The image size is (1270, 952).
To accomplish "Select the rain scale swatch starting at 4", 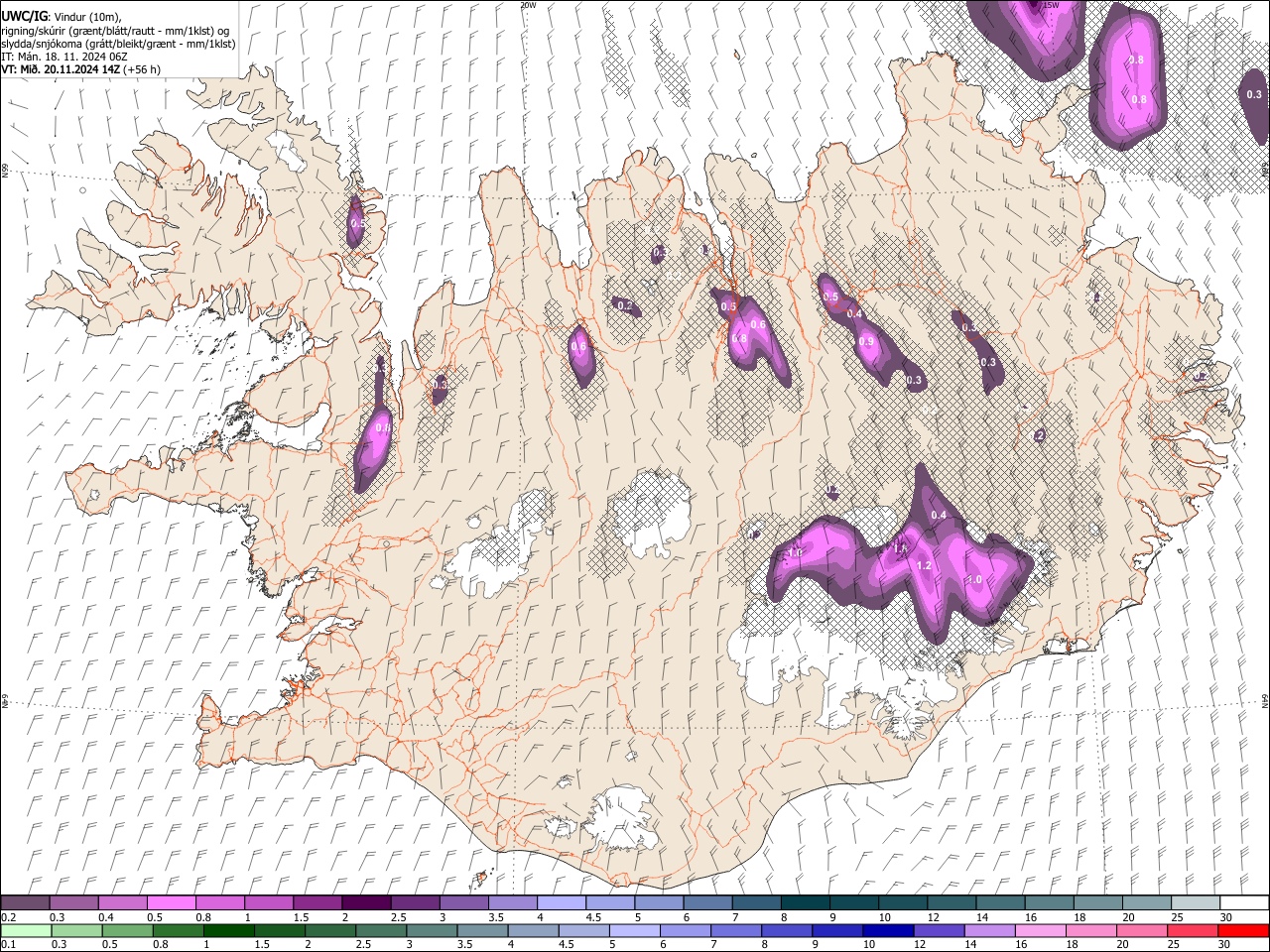I will [x=533, y=930].
